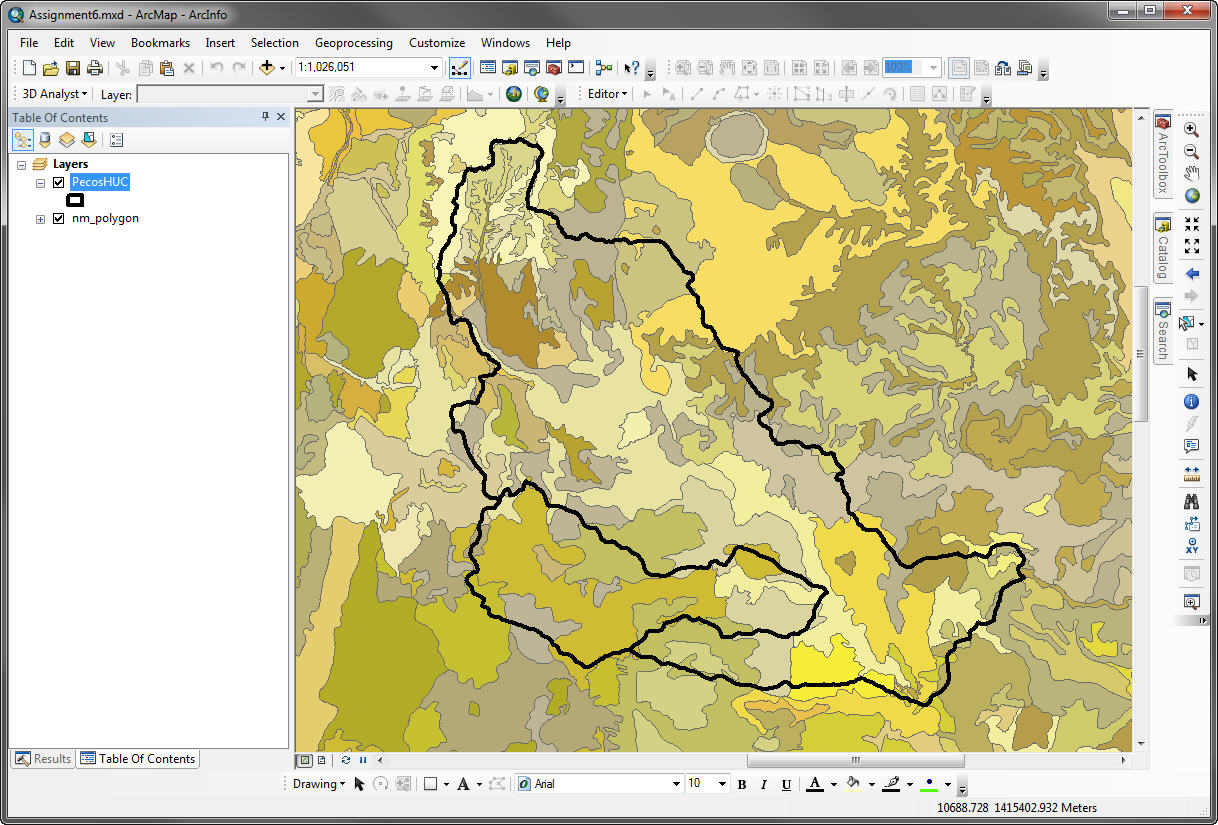The height and width of the screenshot is (825, 1218).
Task: Switch to List By Visibility
Action: [x=67, y=140]
